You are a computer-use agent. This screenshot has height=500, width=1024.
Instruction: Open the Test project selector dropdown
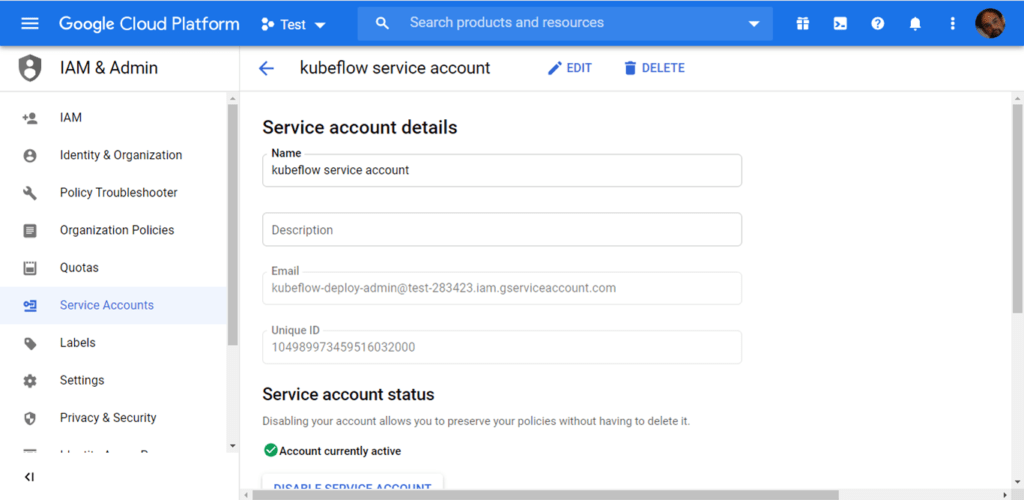point(293,25)
